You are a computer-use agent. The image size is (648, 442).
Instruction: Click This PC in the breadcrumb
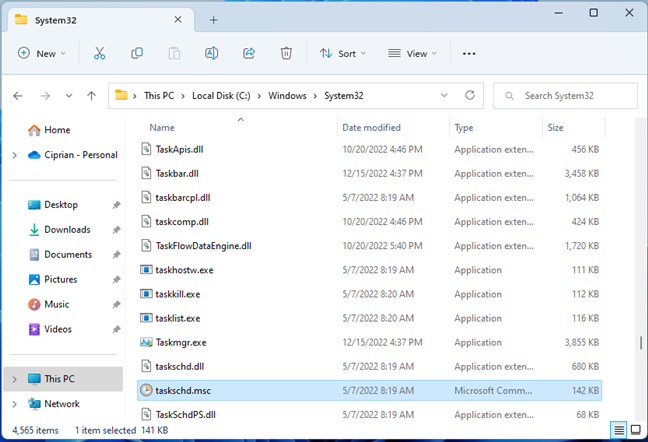pos(159,96)
